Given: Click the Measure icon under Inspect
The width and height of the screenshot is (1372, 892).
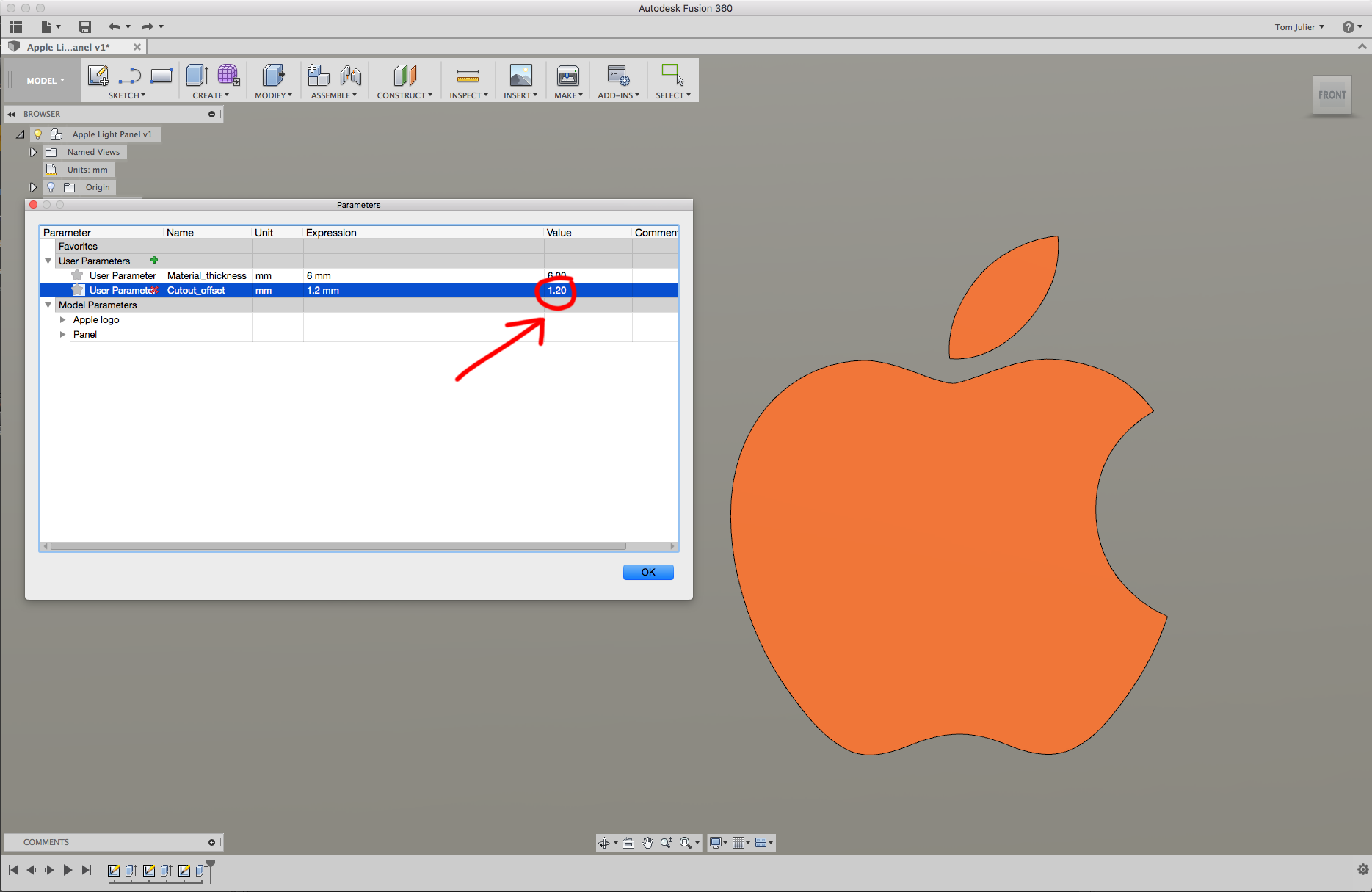Looking at the screenshot, I should pyautogui.click(x=468, y=76).
